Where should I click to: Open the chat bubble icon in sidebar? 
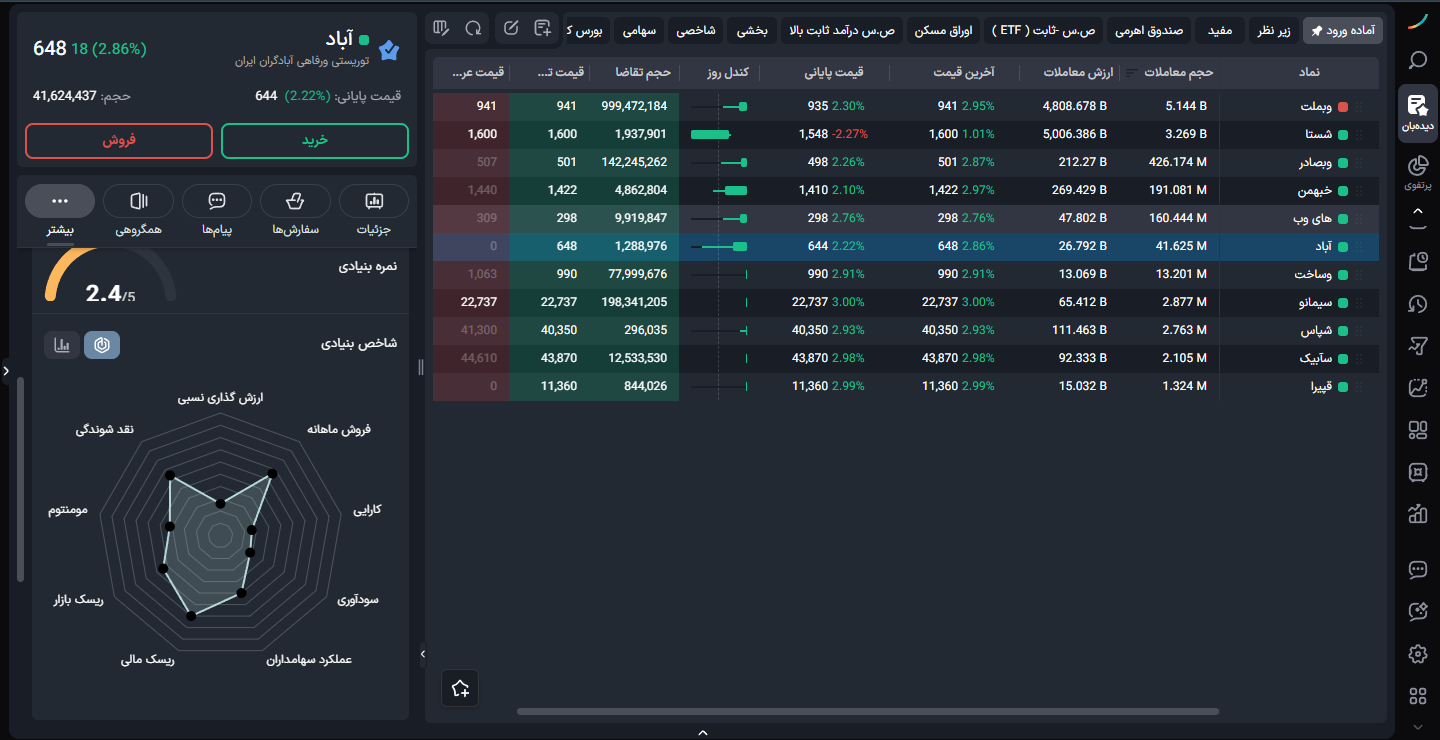(x=1417, y=570)
